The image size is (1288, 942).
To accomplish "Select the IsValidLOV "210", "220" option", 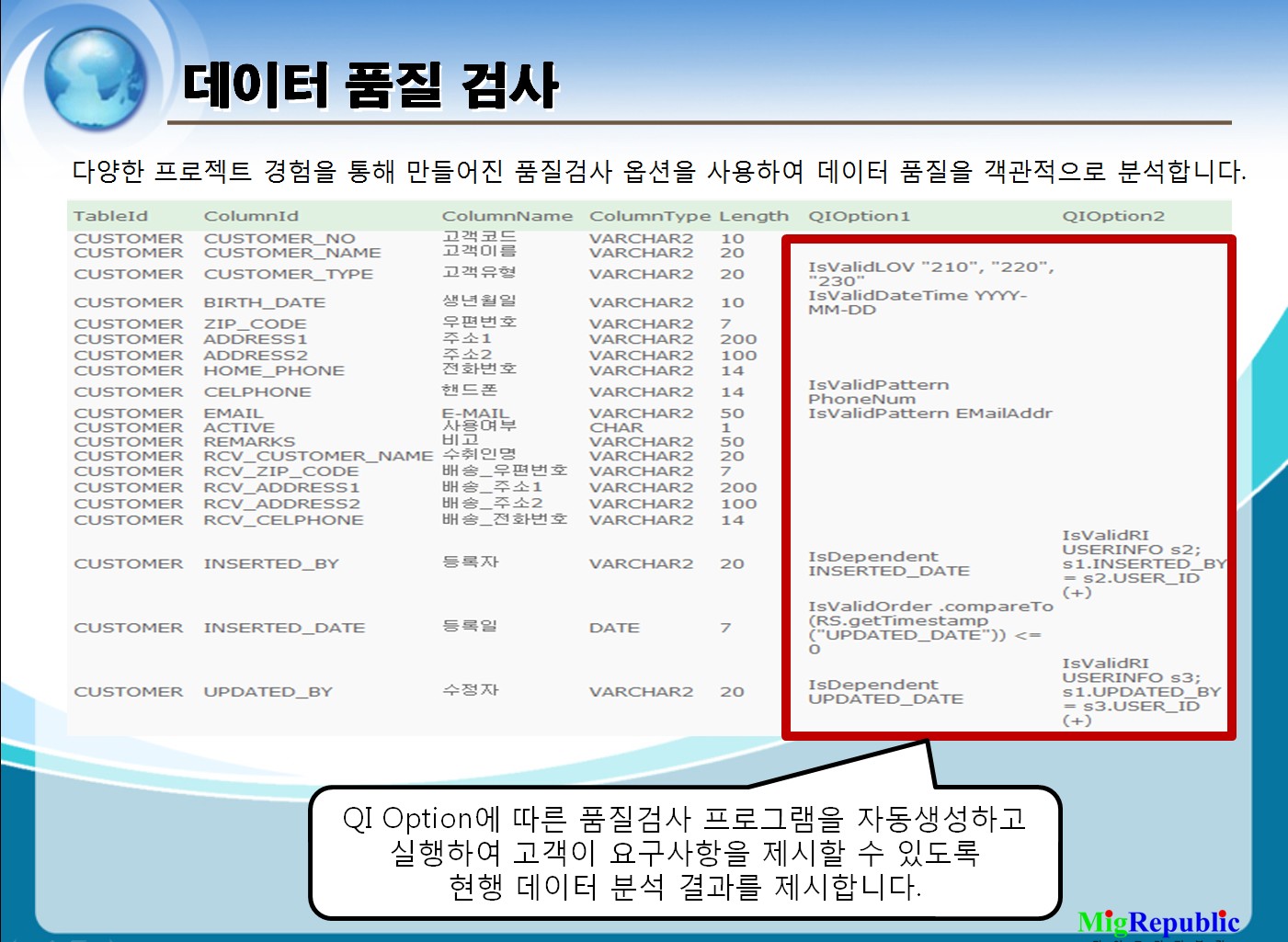I will coord(931,274).
